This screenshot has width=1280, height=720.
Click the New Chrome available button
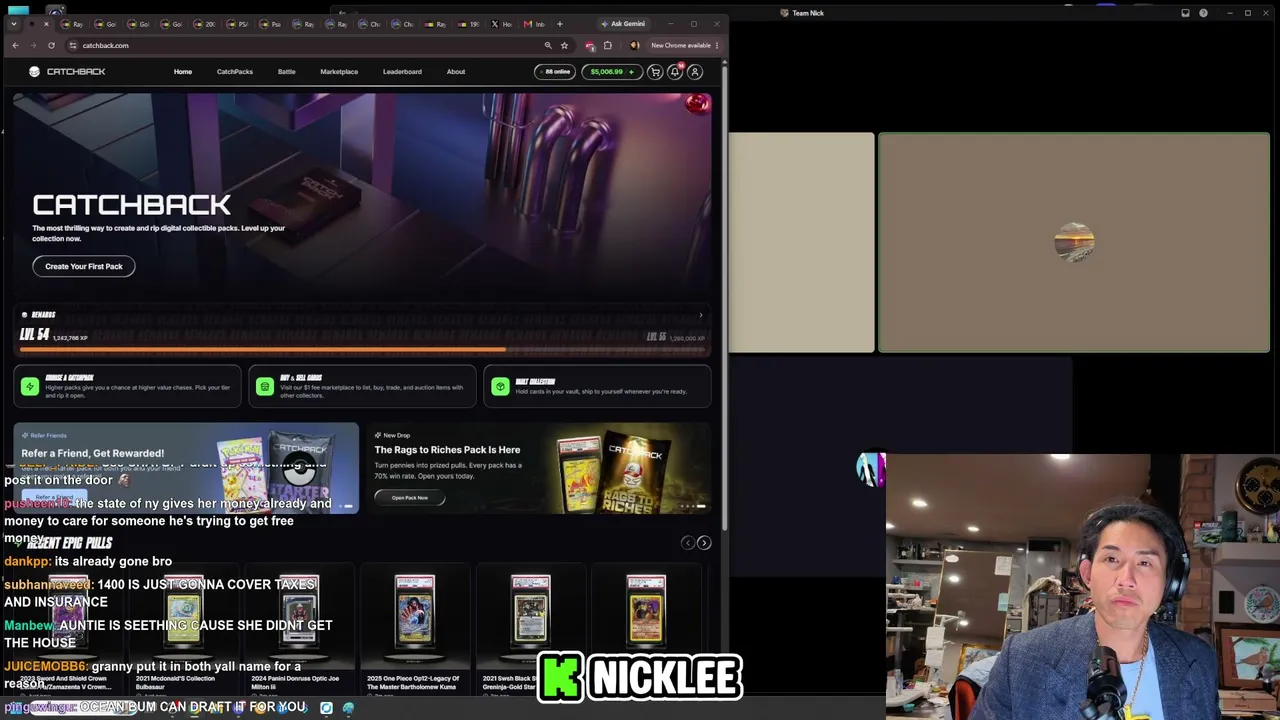point(680,45)
